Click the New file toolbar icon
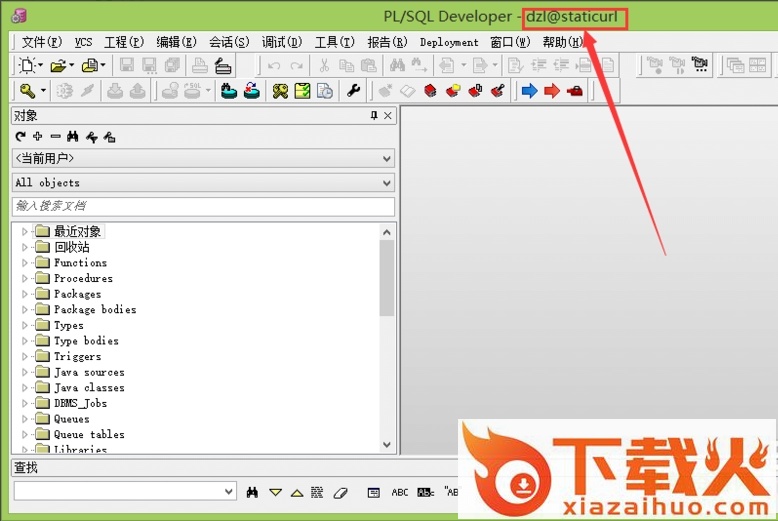Image resolution: width=778 pixels, height=521 pixels. coord(27,66)
